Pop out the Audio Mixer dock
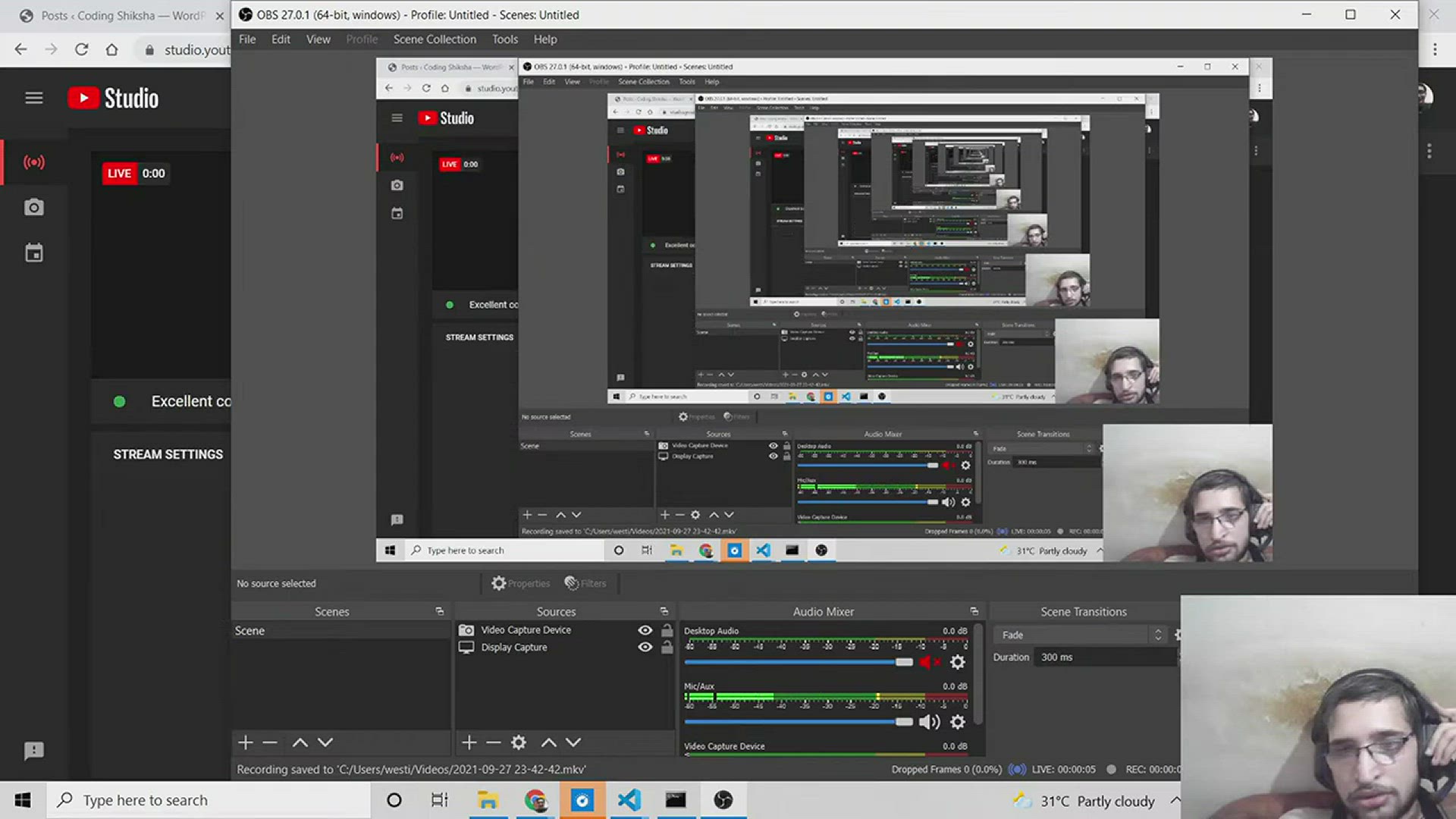The height and width of the screenshot is (819, 1456). (x=974, y=611)
